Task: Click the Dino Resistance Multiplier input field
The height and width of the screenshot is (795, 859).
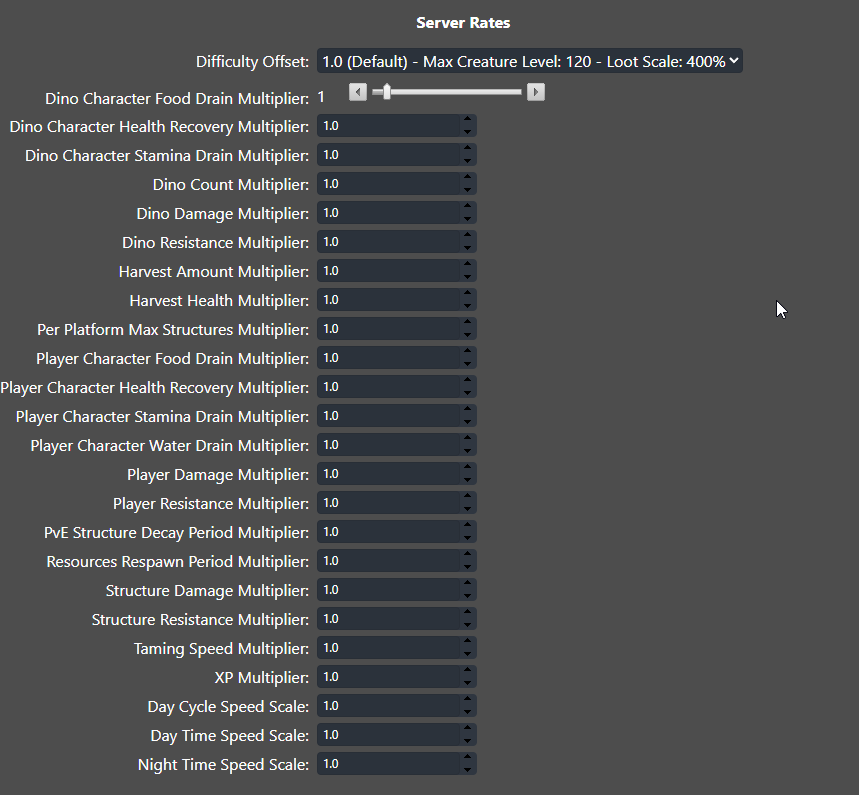Action: tap(388, 242)
